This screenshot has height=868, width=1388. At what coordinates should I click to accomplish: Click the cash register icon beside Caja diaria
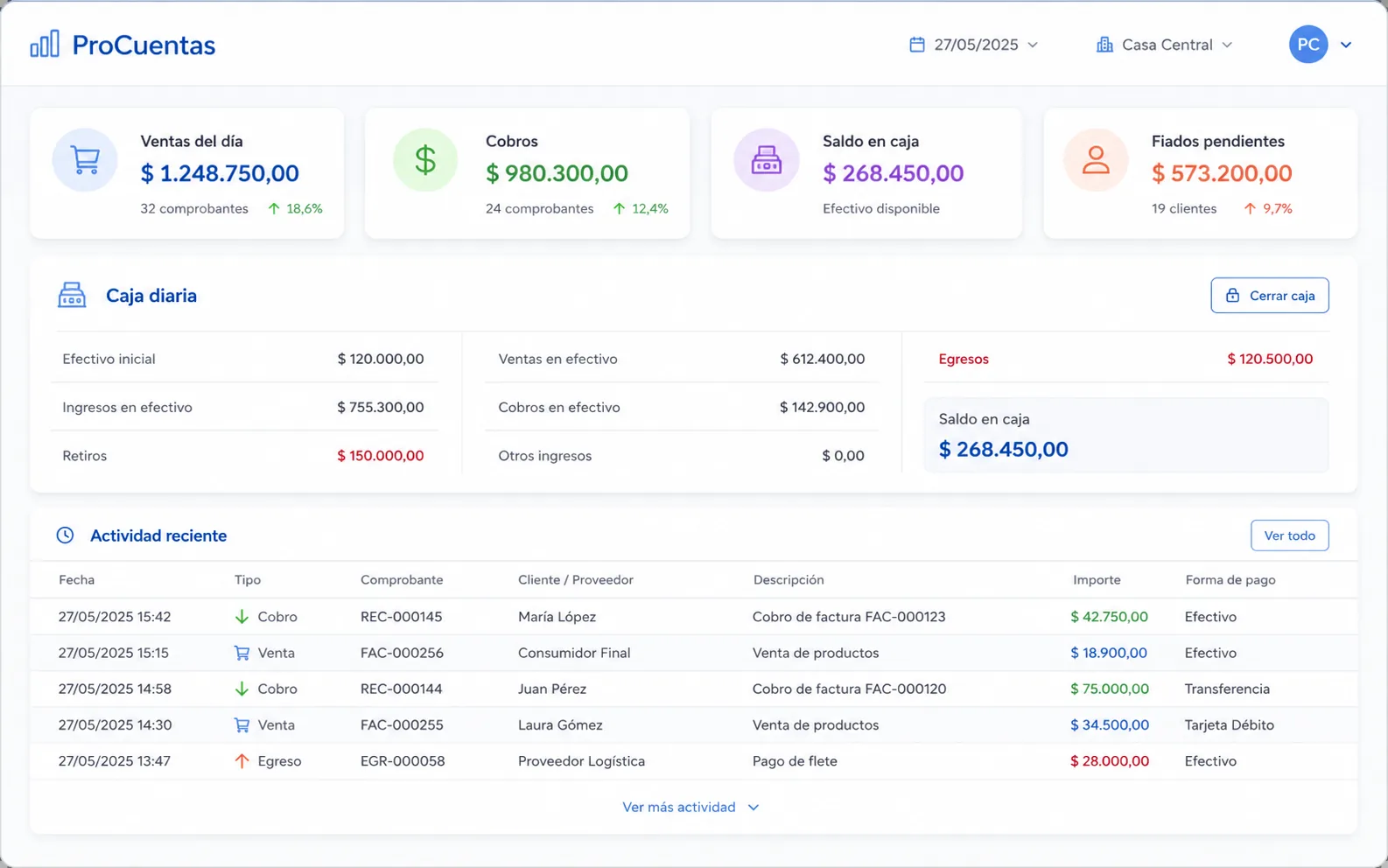72,295
